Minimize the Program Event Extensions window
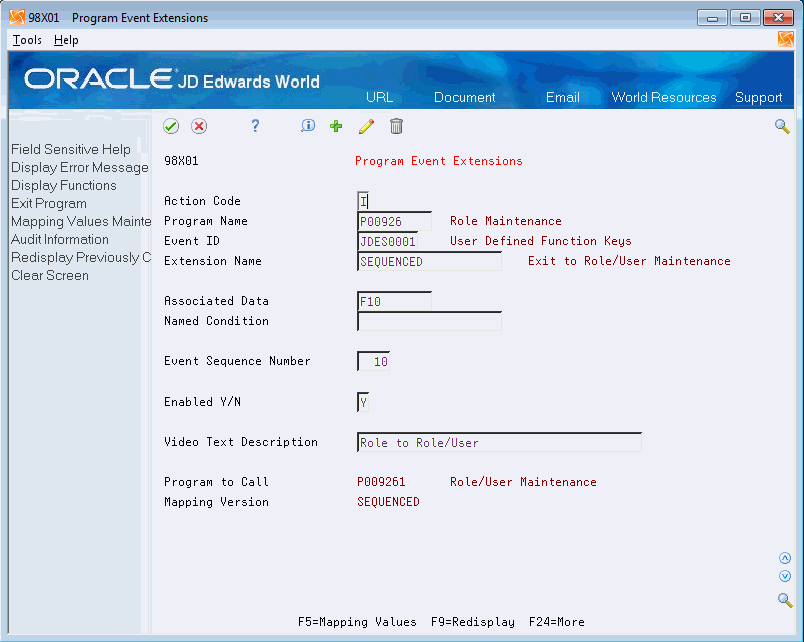Viewport: 804px width, 642px height. (712, 18)
